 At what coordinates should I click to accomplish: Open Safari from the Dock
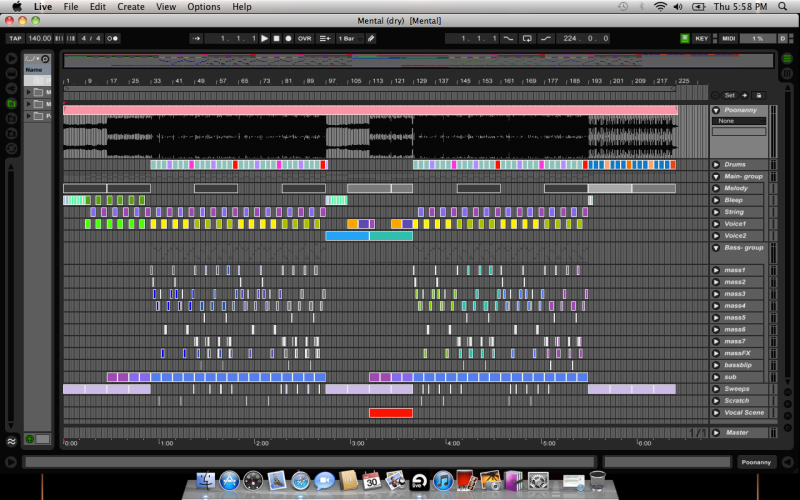click(301, 481)
